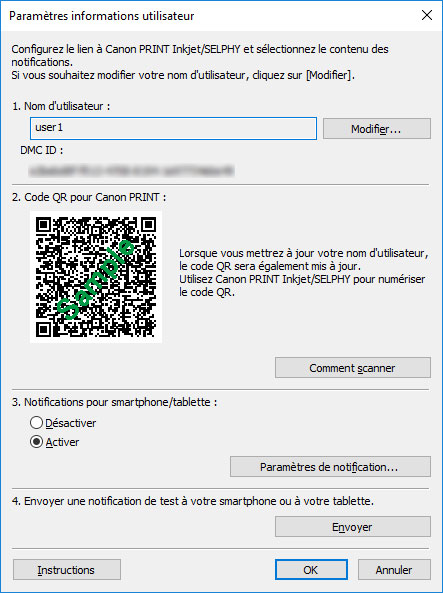Image resolution: width=443 pixels, height=593 pixels.
Task: Click the blurred DMC ID value
Action: pyautogui.click(x=132, y=171)
